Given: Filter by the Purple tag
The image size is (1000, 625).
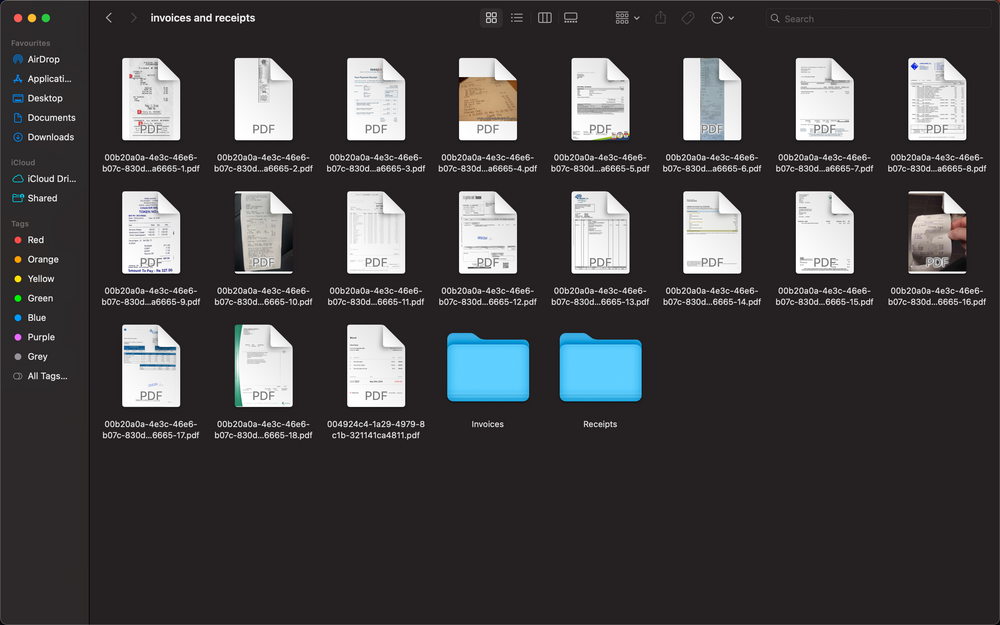Looking at the screenshot, I should tap(41, 337).
